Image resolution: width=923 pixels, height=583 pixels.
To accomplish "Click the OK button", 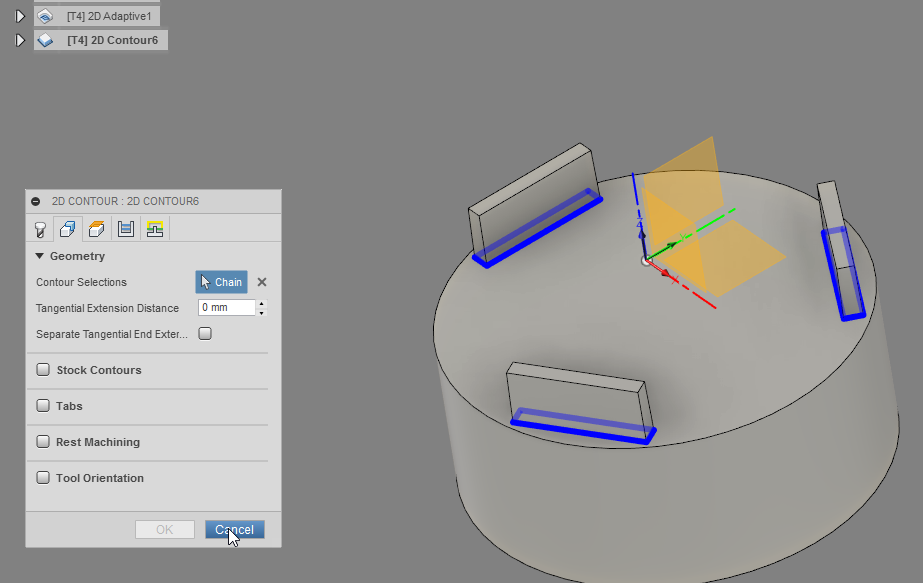I will coord(165,529).
